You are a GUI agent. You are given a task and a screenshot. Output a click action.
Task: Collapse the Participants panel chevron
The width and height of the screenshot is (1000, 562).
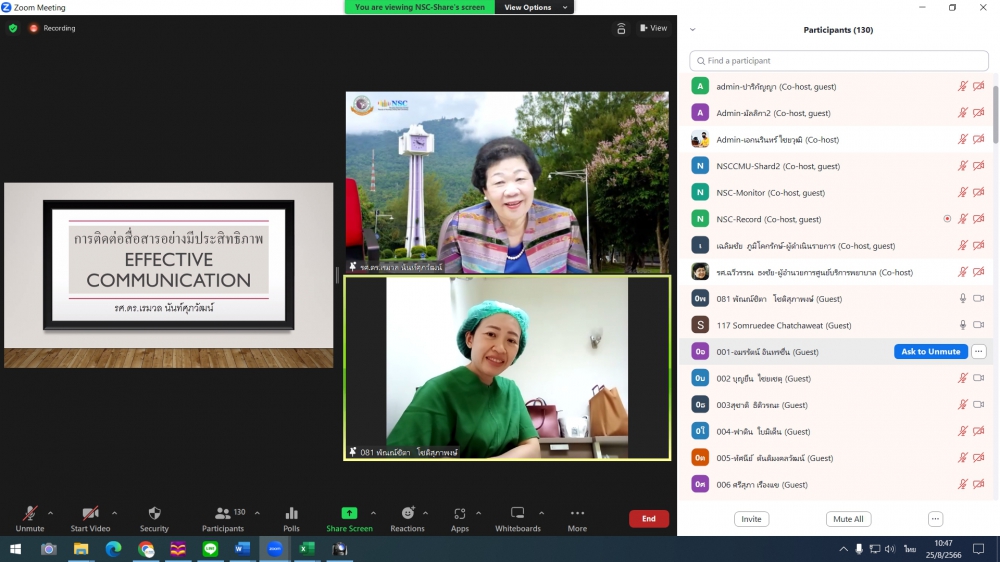(x=693, y=30)
